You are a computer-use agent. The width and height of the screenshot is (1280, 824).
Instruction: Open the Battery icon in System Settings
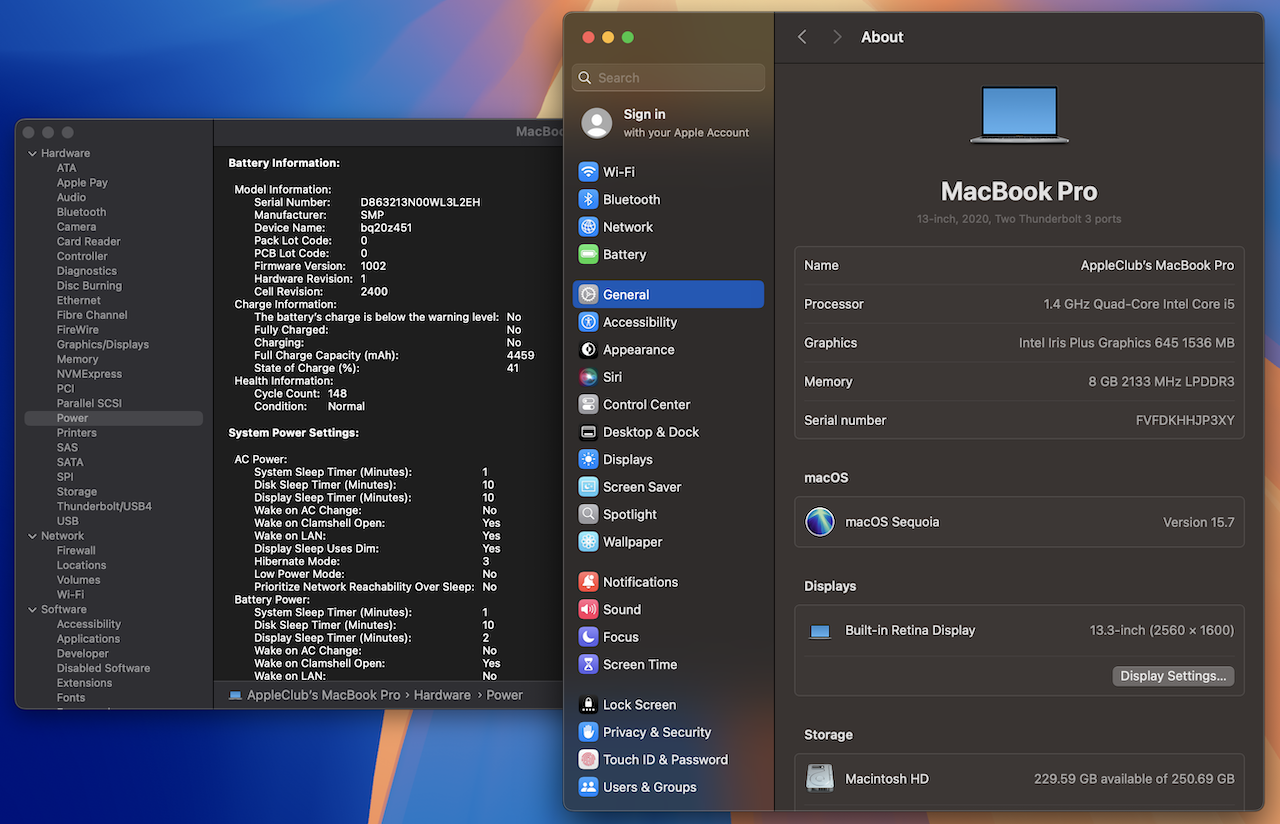[x=588, y=254]
